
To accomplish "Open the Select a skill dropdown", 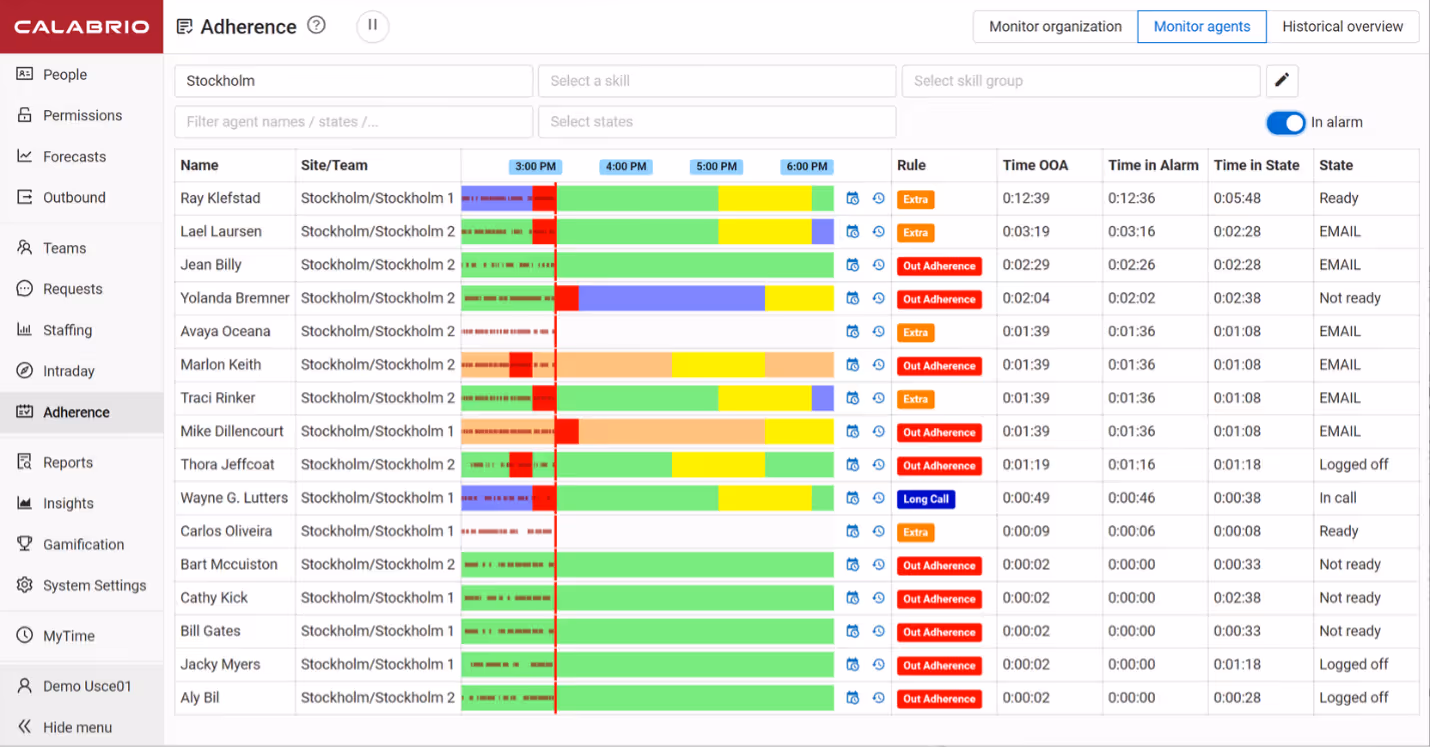I will click(x=717, y=81).
